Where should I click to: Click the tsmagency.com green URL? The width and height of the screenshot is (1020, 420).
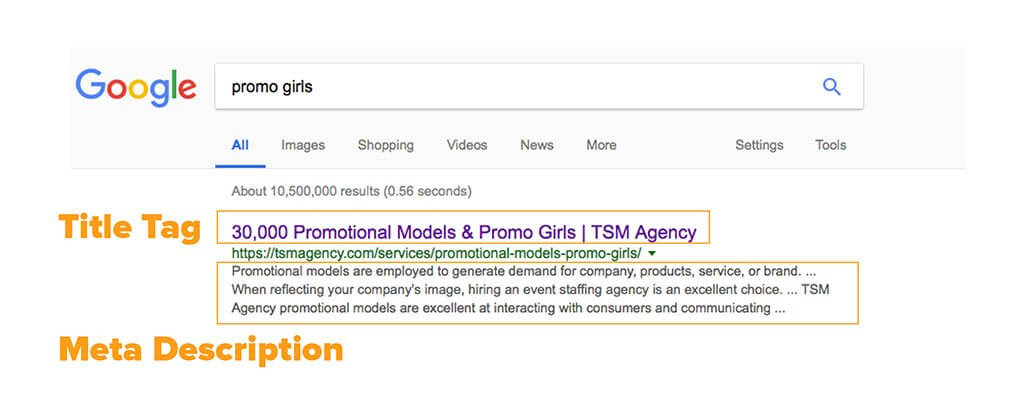pyautogui.click(x=436, y=253)
